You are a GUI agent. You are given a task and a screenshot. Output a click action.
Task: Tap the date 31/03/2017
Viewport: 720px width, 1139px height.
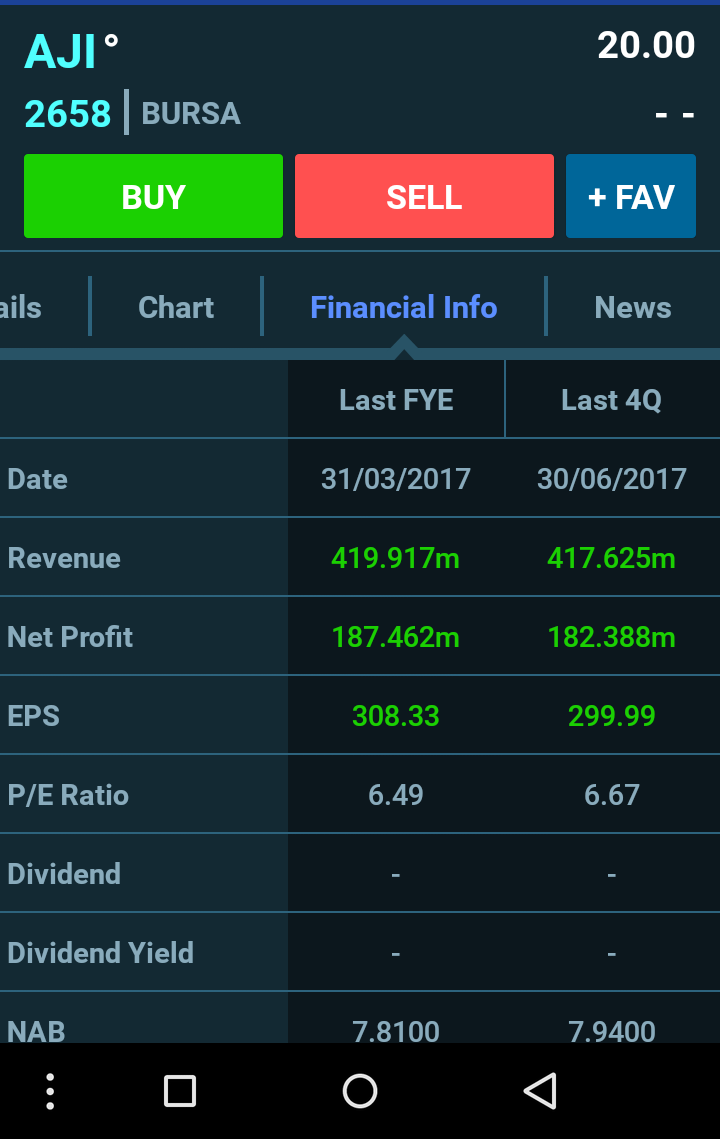pyautogui.click(x=396, y=479)
